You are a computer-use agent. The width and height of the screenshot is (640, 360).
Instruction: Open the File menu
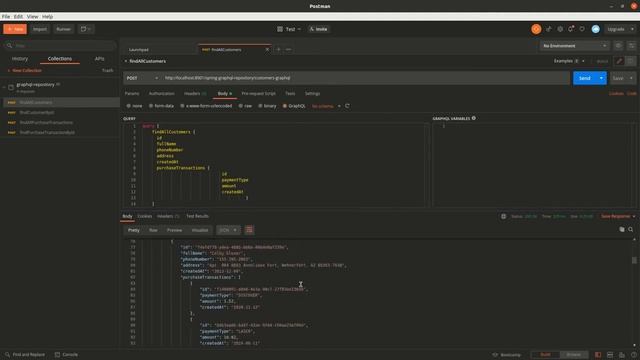(6, 17)
